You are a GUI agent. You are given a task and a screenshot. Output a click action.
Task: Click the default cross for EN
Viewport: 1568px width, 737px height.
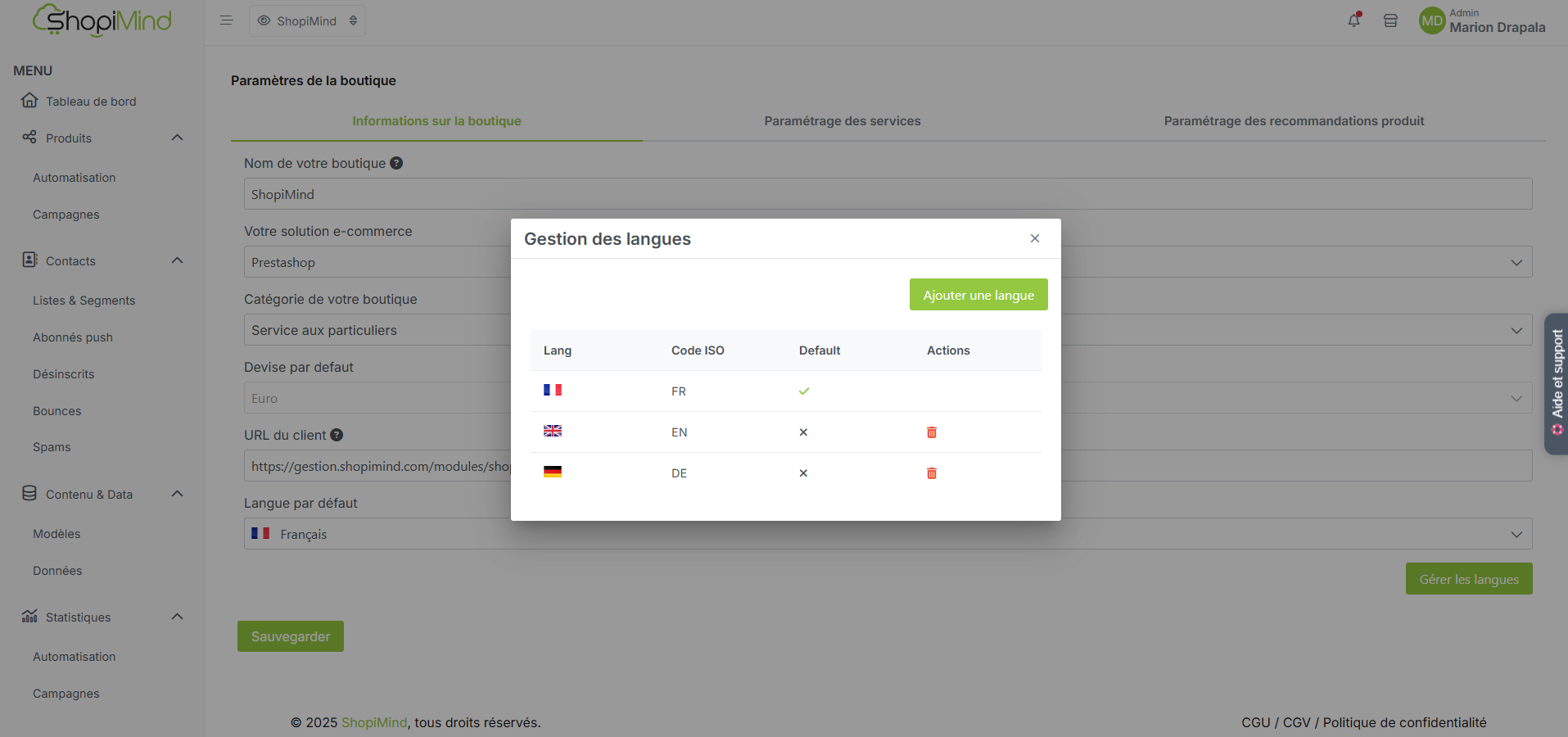click(x=803, y=432)
